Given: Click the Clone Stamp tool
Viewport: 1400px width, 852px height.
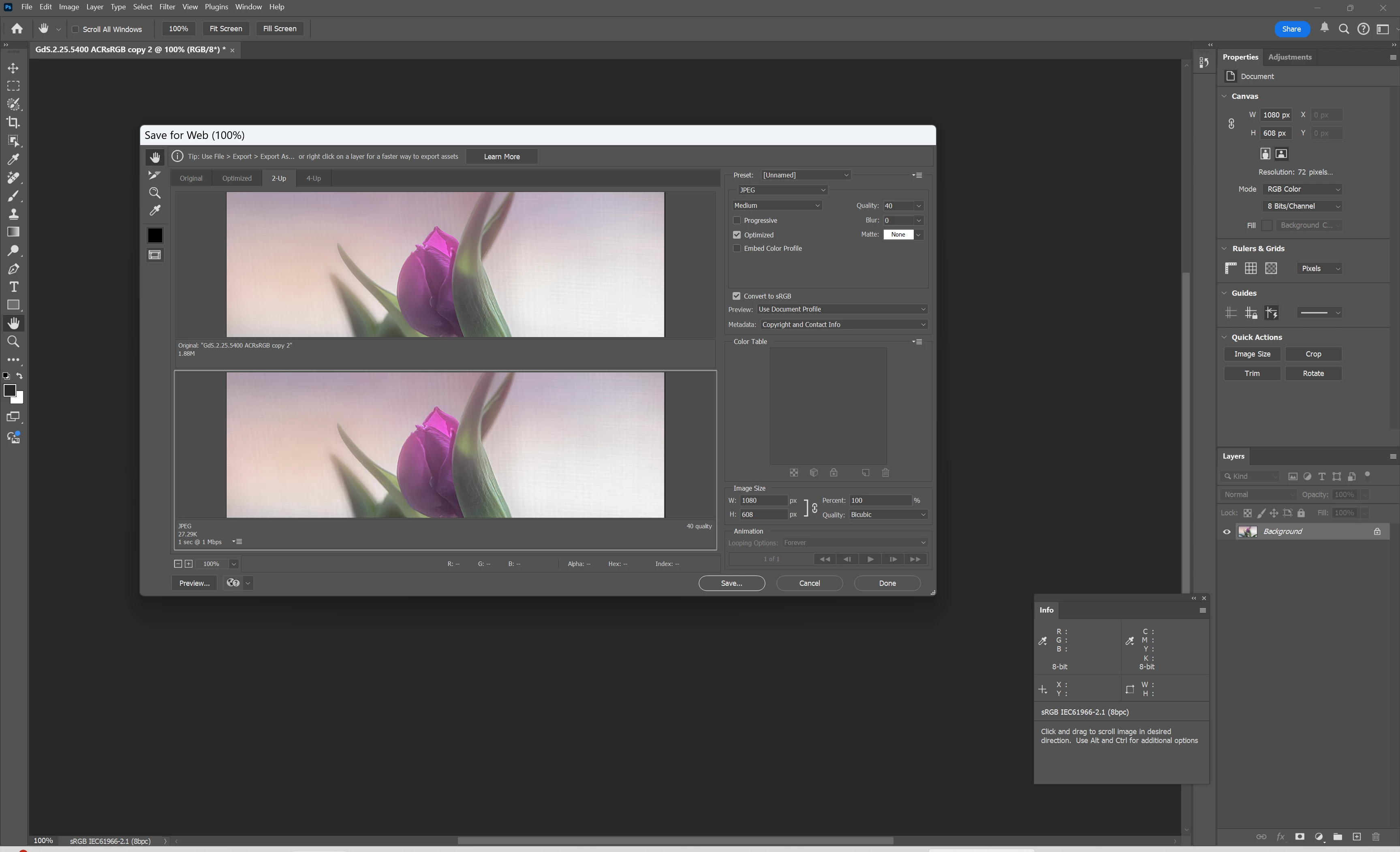Looking at the screenshot, I should tap(13, 214).
